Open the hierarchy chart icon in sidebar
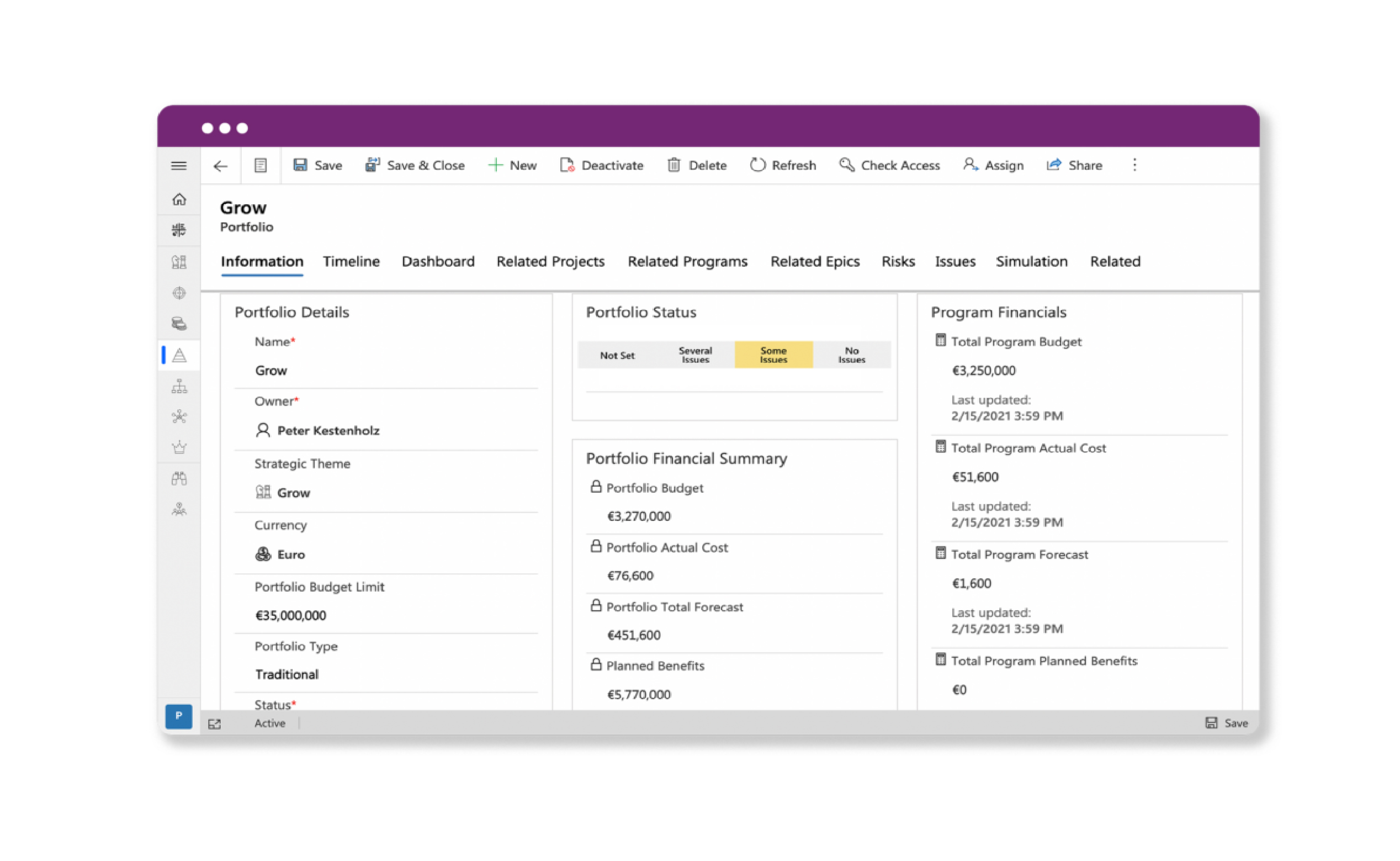The width and height of the screenshot is (1400, 861). coord(179,387)
